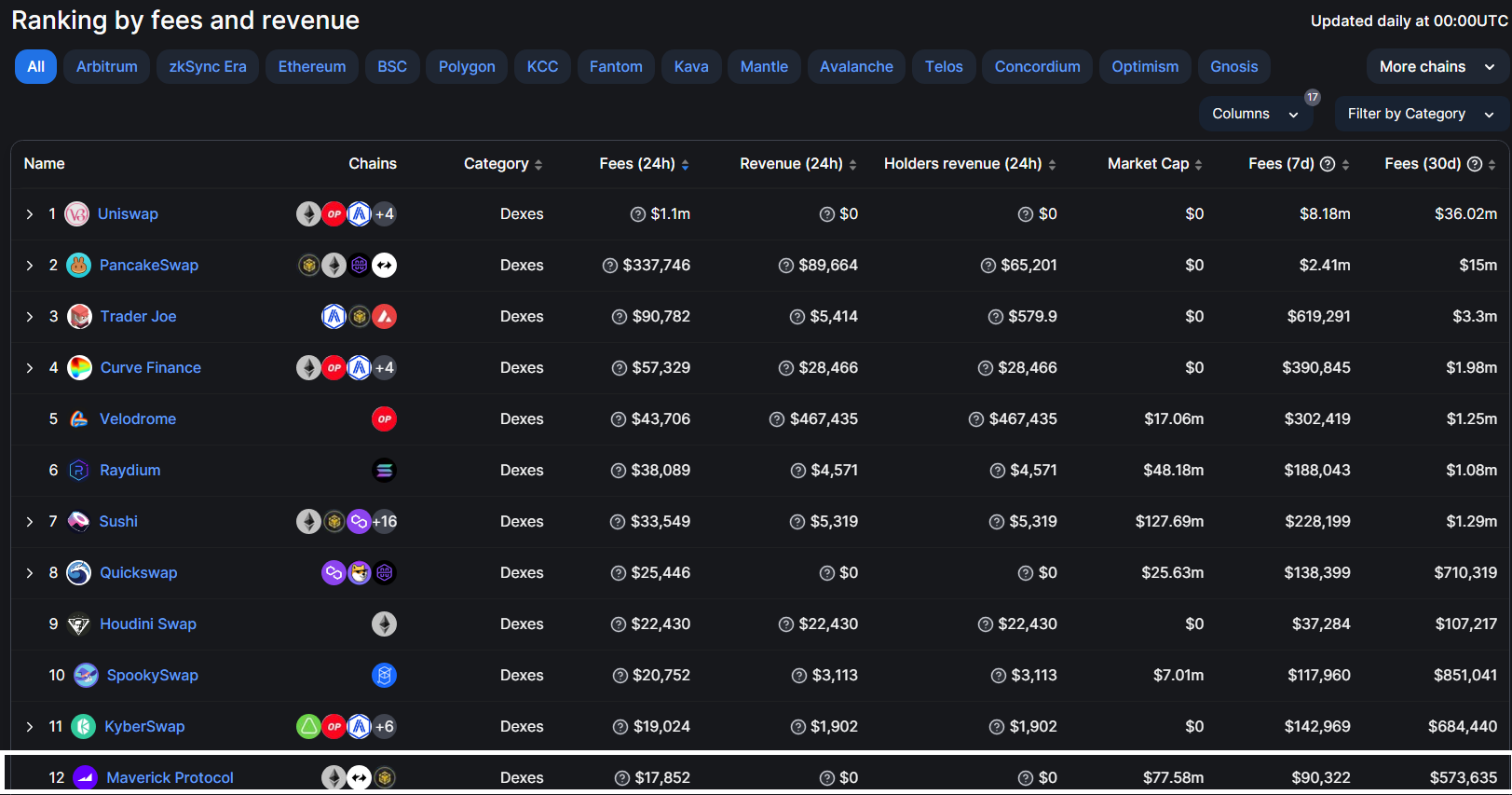Image resolution: width=1512 pixels, height=795 pixels.
Task: Click the $36.02m Fees (30d) value
Action: coord(1465,214)
